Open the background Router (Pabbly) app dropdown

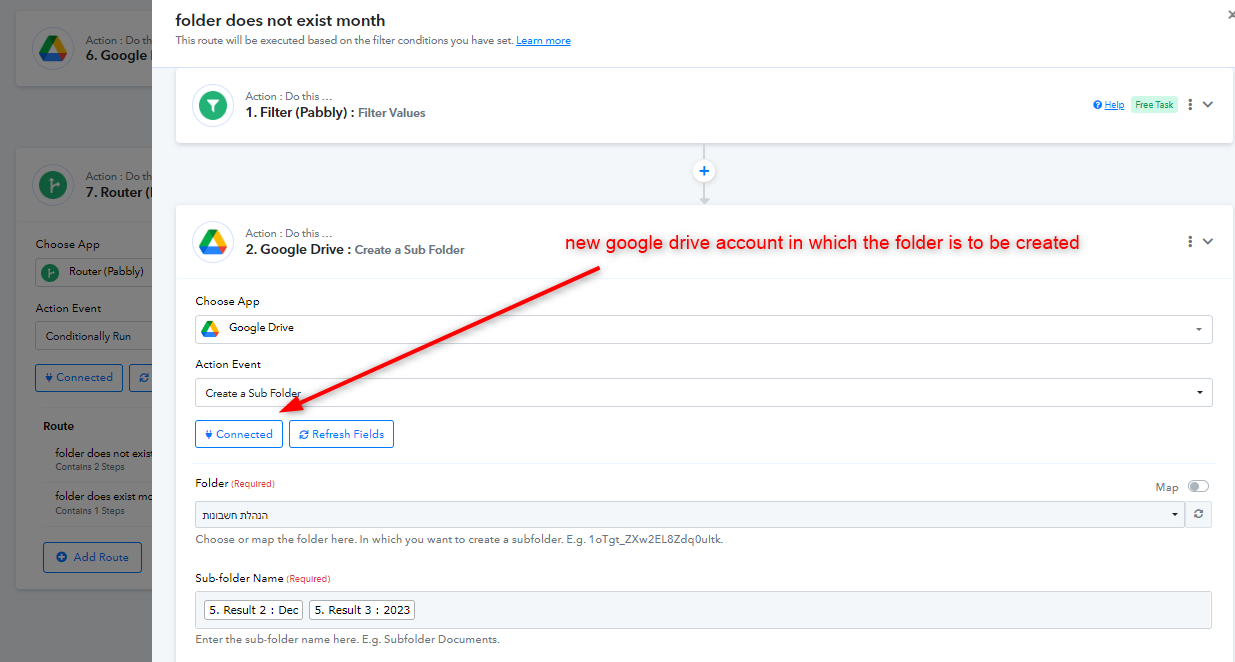pos(93,272)
